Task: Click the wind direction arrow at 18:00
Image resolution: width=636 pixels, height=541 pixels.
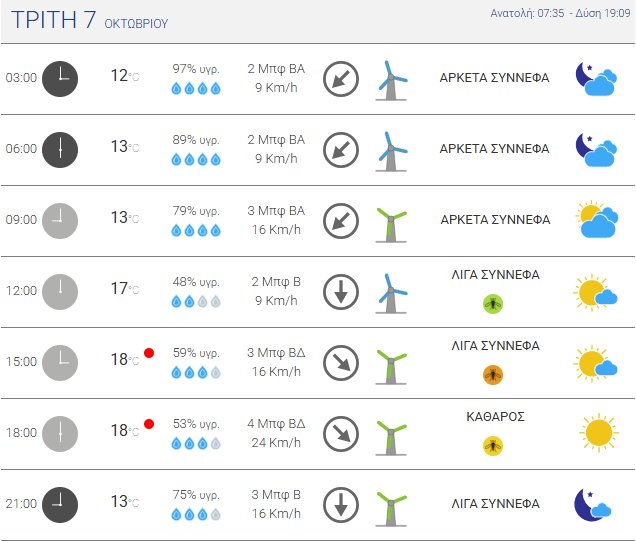Action: click(341, 433)
